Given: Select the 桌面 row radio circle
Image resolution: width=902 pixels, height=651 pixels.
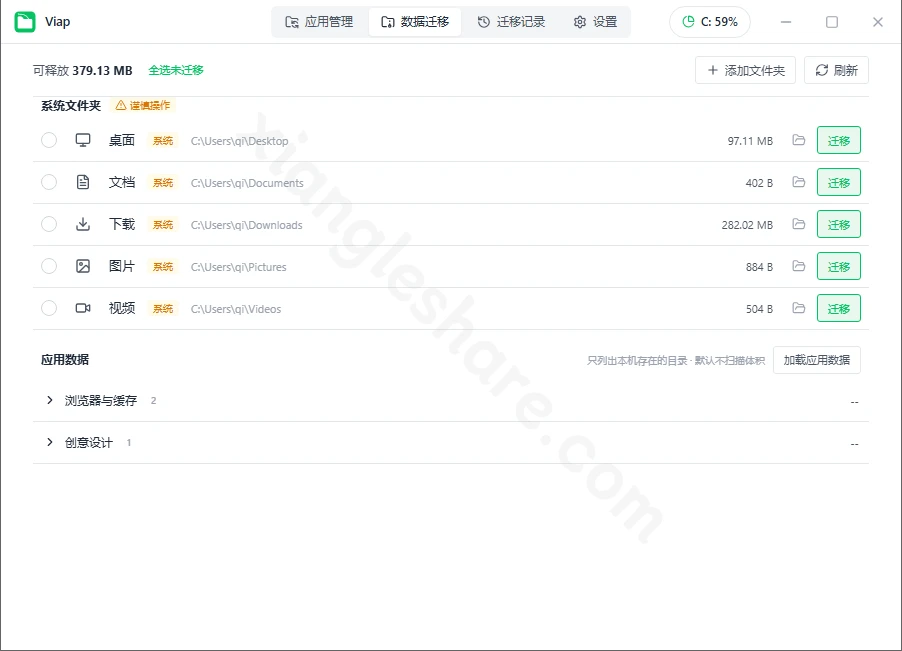Looking at the screenshot, I should tap(49, 140).
